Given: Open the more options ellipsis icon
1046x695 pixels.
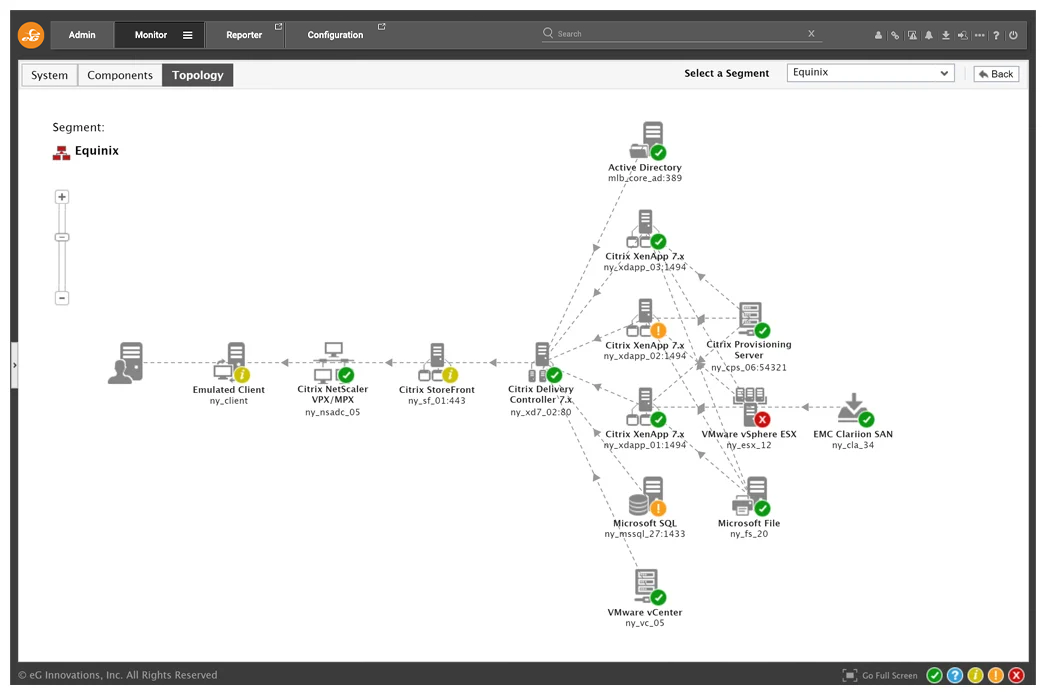Looking at the screenshot, I should point(979,35).
